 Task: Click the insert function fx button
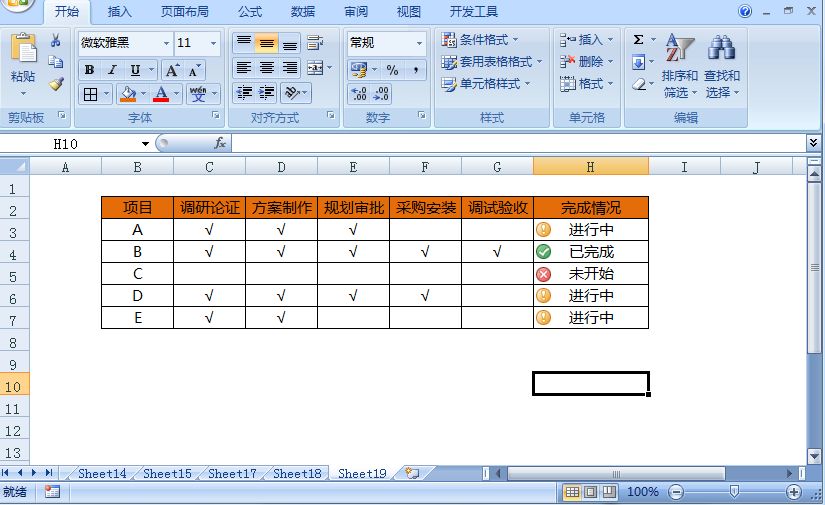220,143
